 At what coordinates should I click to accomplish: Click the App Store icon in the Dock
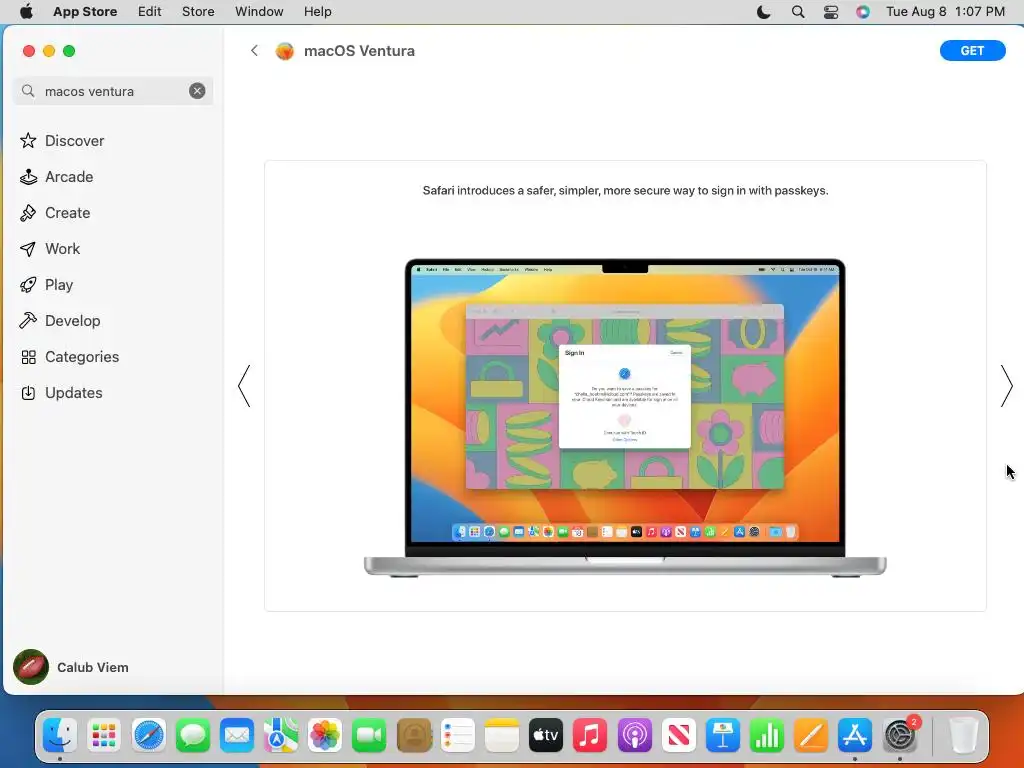click(855, 735)
